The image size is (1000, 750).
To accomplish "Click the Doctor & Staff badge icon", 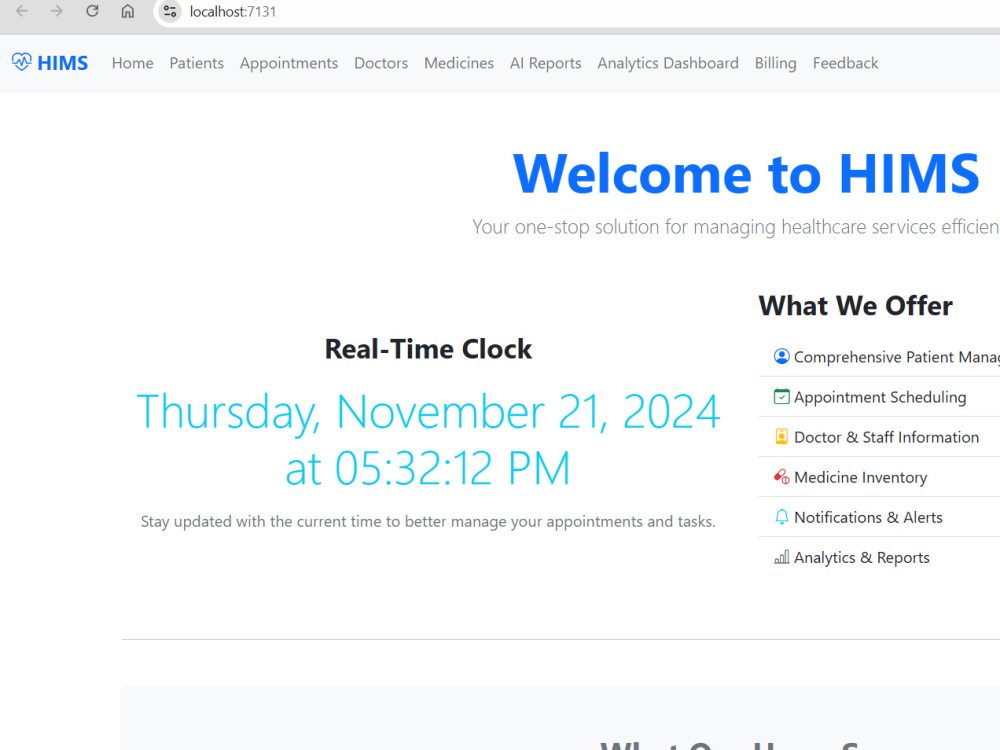I will (x=781, y=437).
